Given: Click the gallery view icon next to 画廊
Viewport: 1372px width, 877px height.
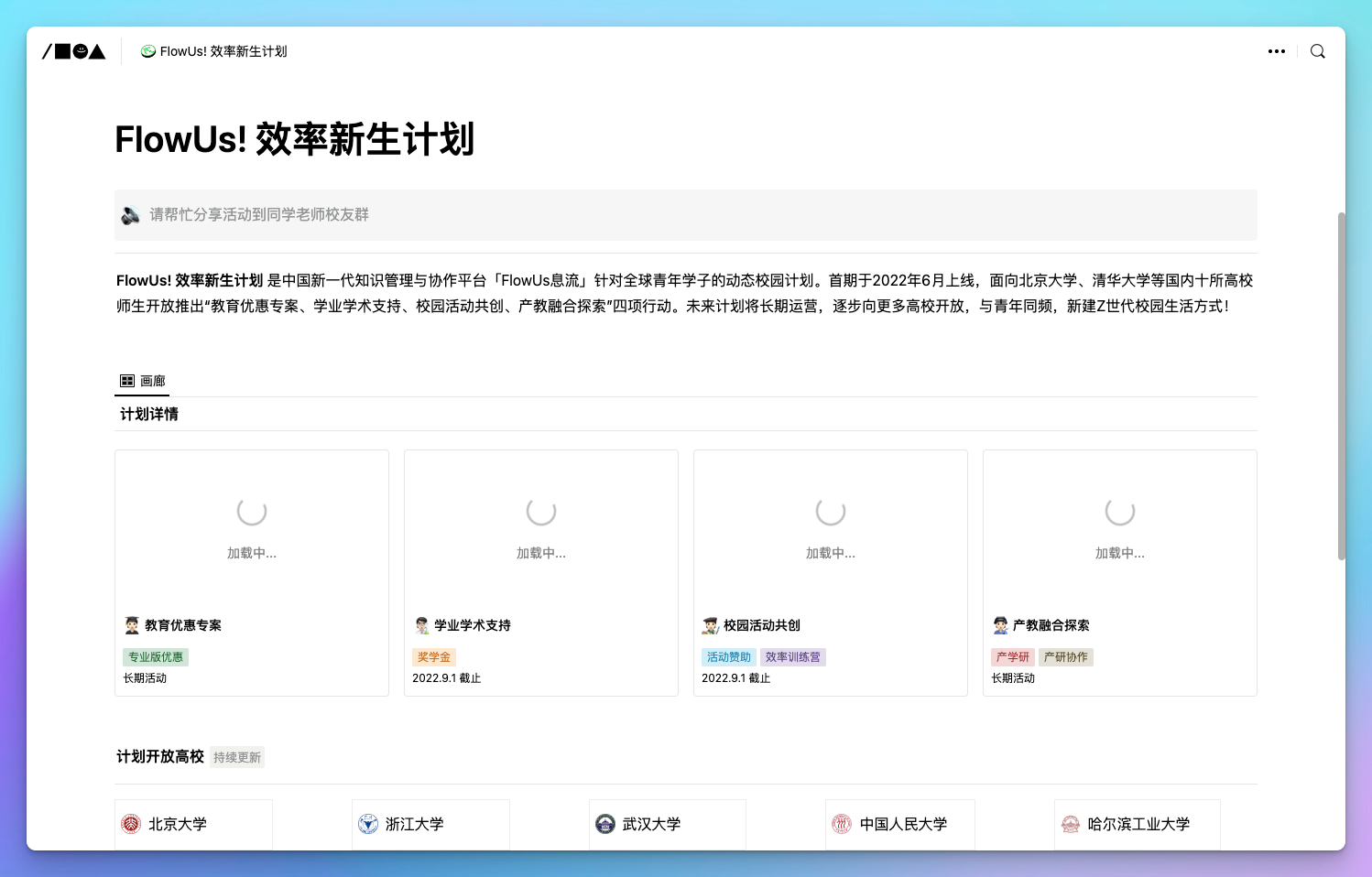Looking at the screenshot, I should [127, 381].
